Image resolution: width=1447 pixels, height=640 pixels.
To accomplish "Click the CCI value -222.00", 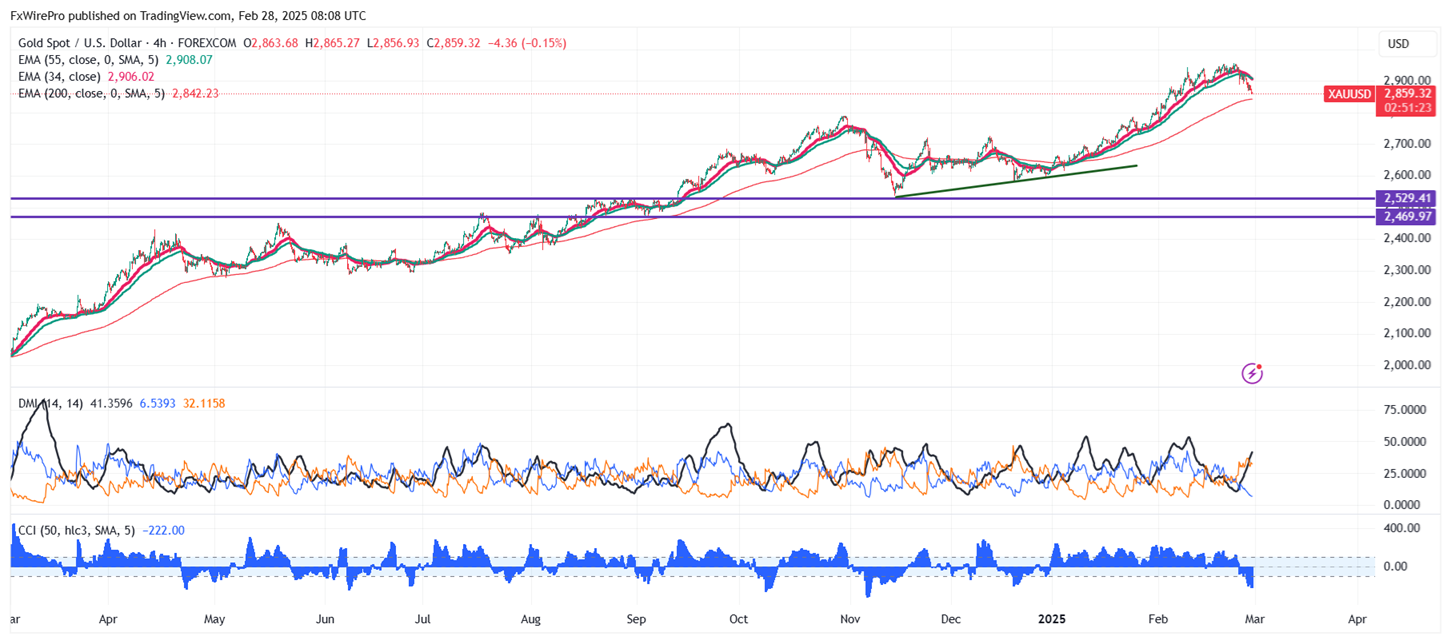I will [164, 530].
